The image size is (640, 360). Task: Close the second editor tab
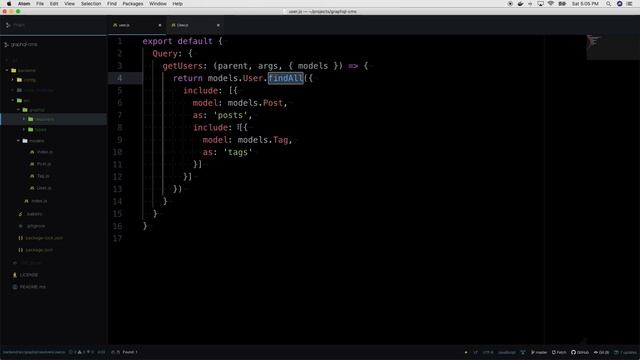tap(218, 25)
